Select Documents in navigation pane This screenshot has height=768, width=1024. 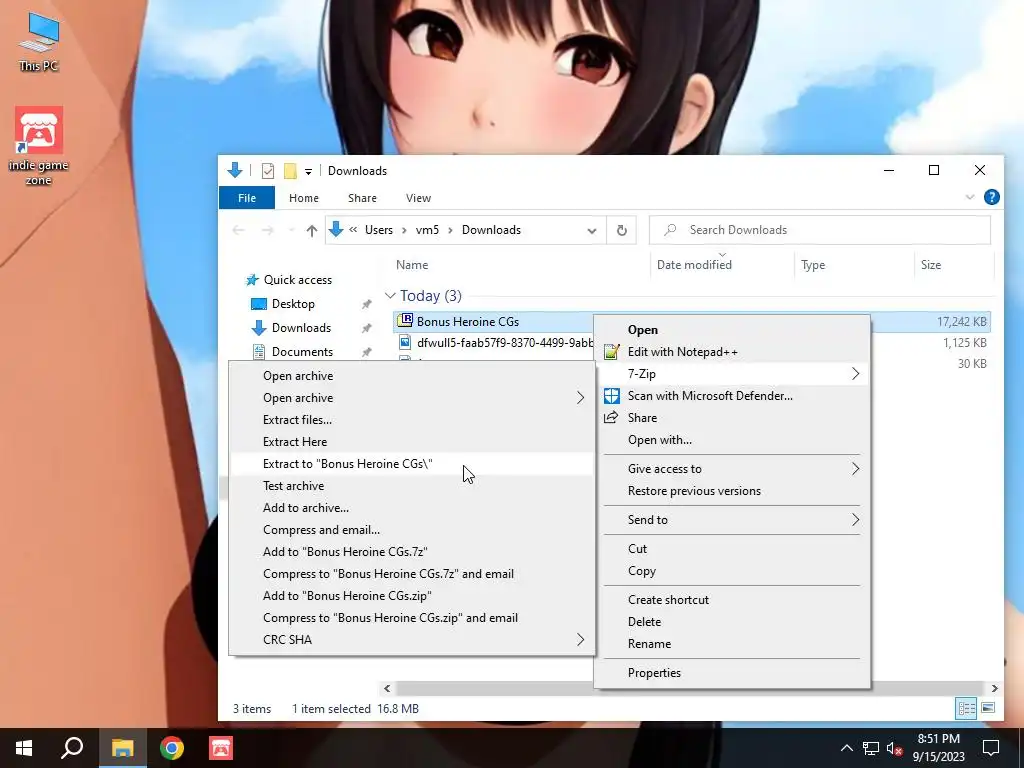click(302, 351)
